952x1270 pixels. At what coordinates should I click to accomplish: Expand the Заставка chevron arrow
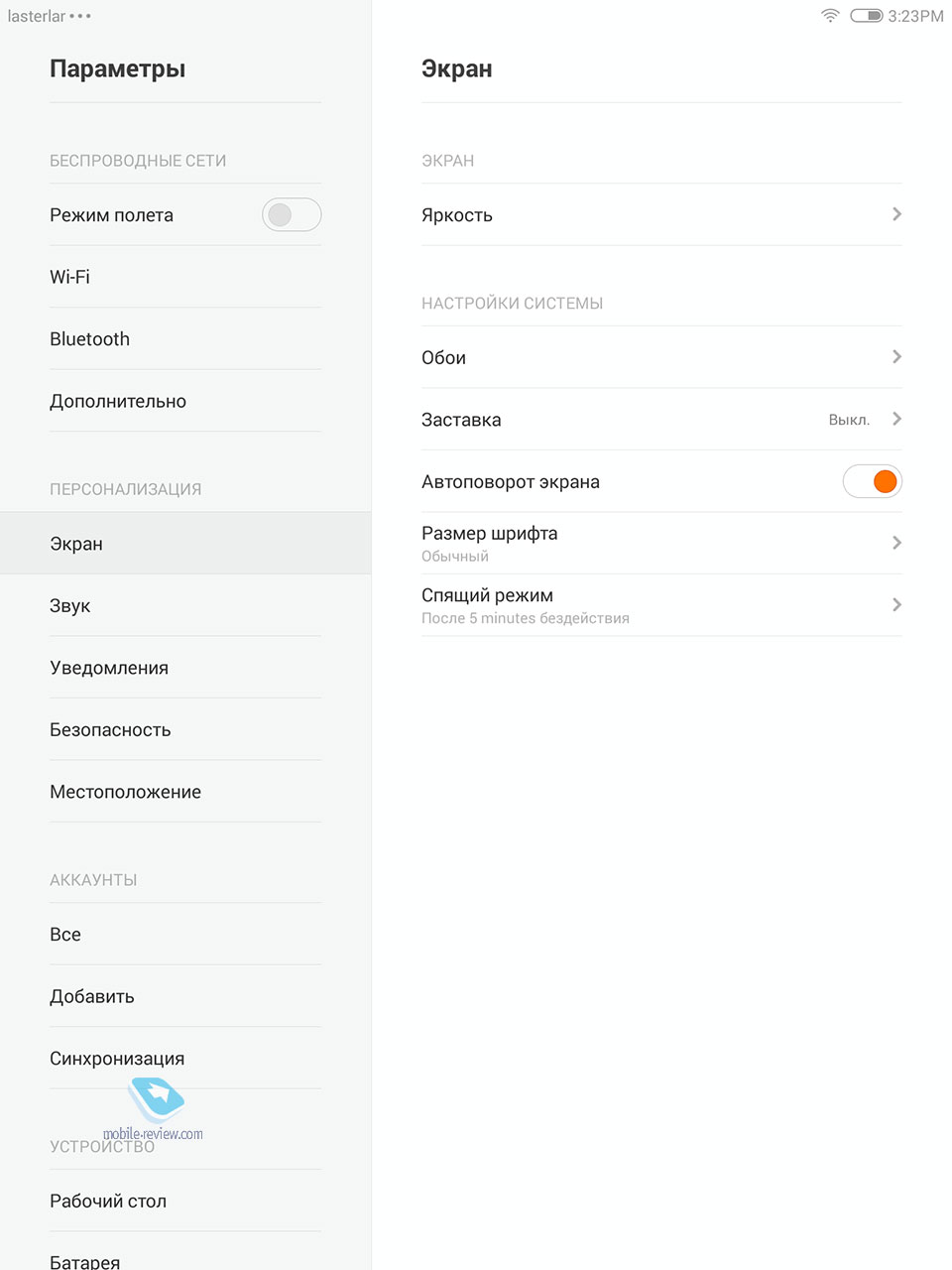(896, 419)
